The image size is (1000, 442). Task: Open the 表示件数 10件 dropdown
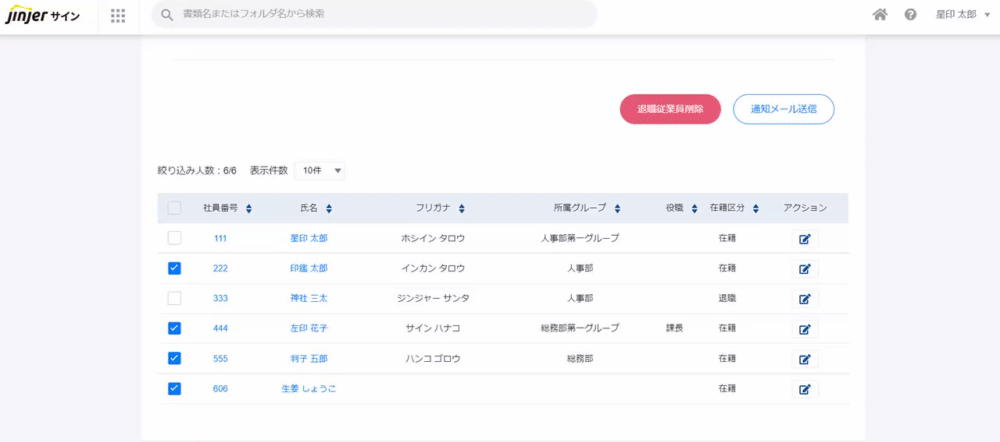(320, 170)
